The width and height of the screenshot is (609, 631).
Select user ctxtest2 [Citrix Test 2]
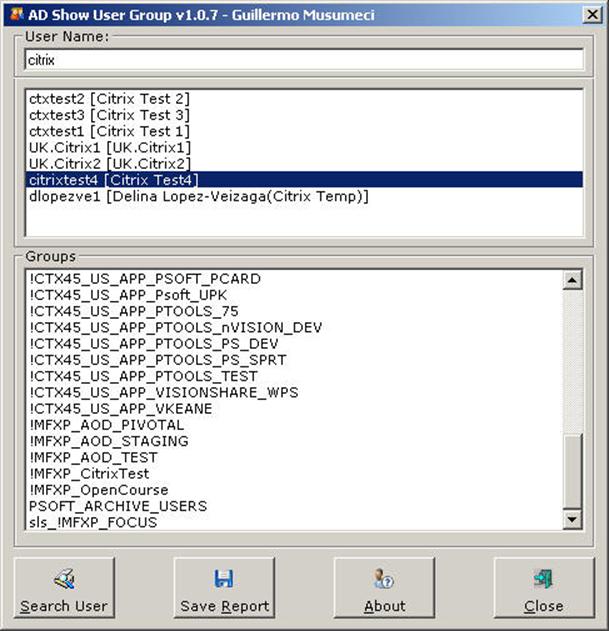tap(304, 99)
